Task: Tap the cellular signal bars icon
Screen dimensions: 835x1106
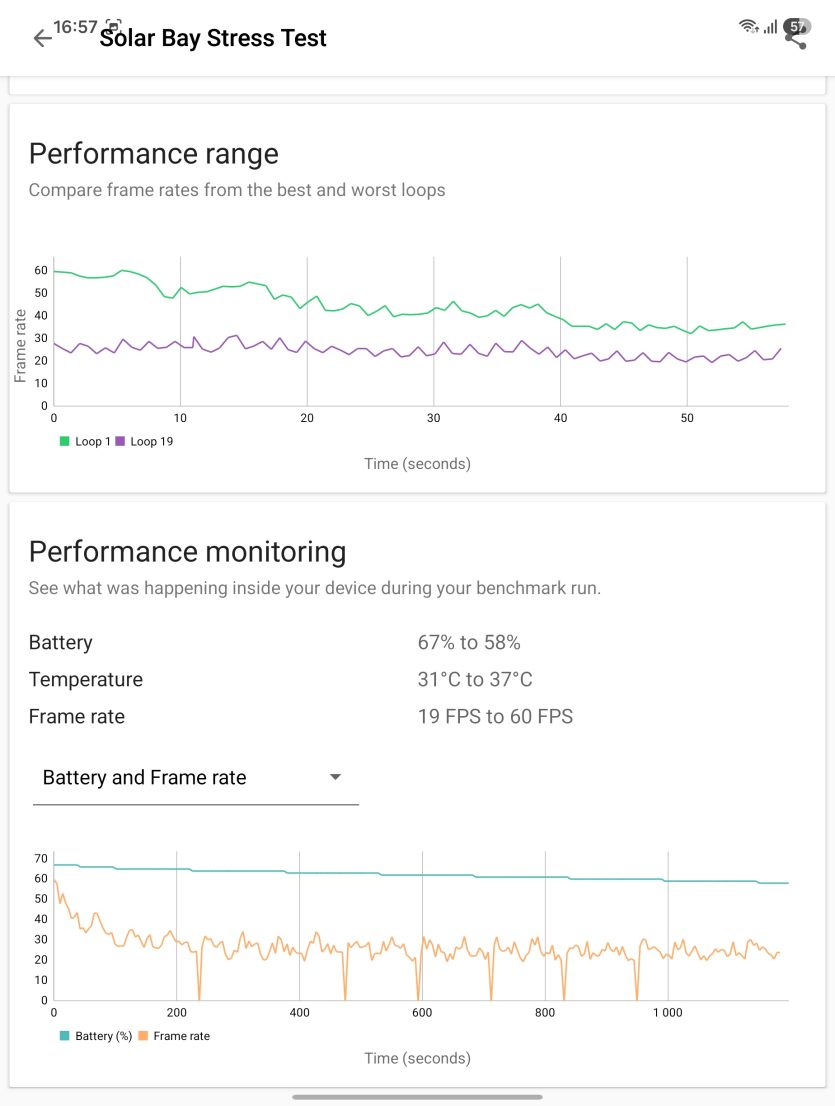Action: pos(770,27)
